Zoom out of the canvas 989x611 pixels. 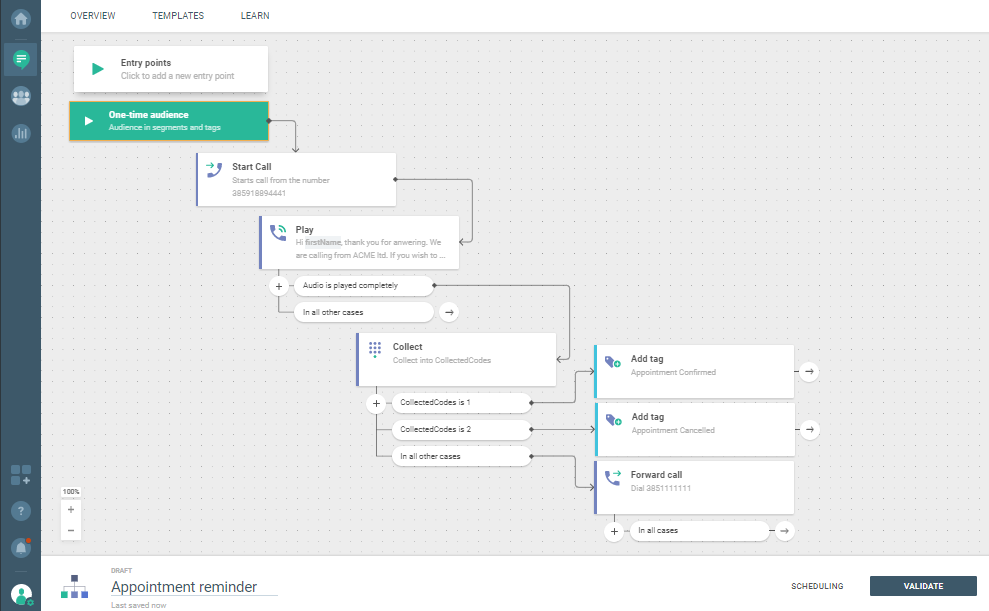pos(71,530)
